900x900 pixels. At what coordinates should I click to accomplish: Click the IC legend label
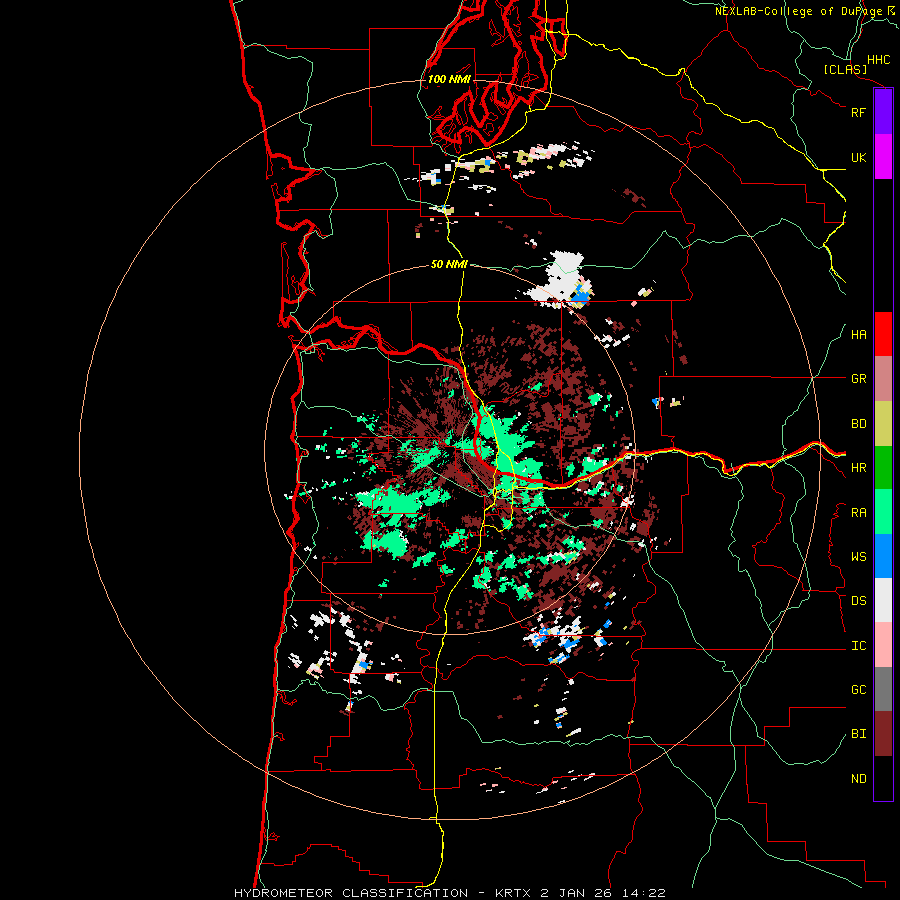pyautogui.click(x=858, y=646)
